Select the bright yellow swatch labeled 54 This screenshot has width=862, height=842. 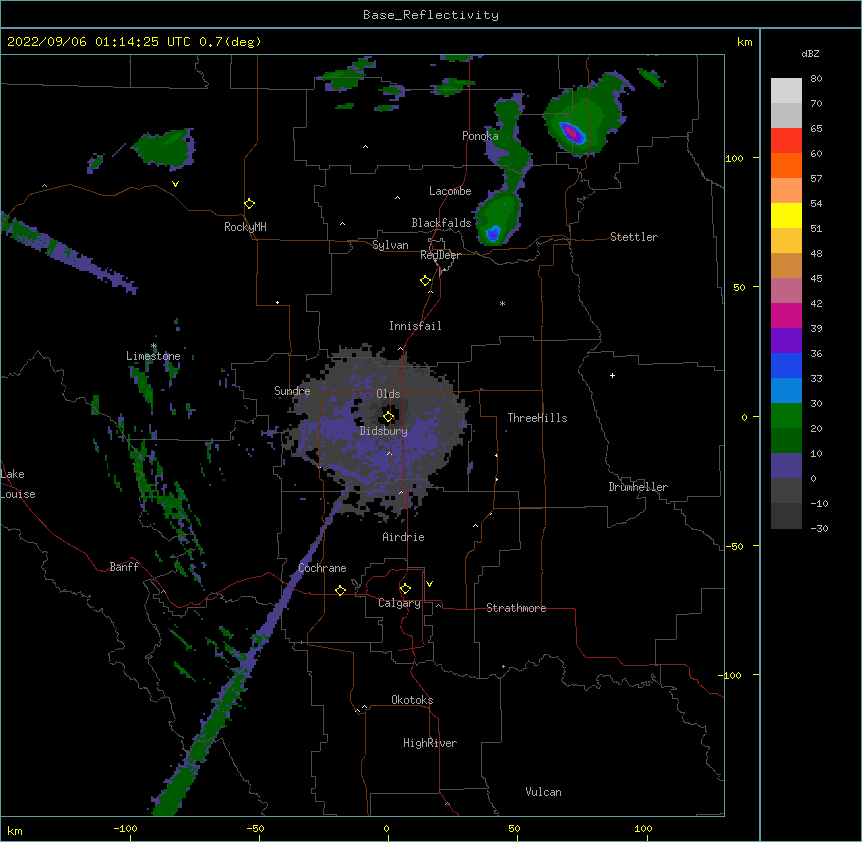tap(786, 215)
